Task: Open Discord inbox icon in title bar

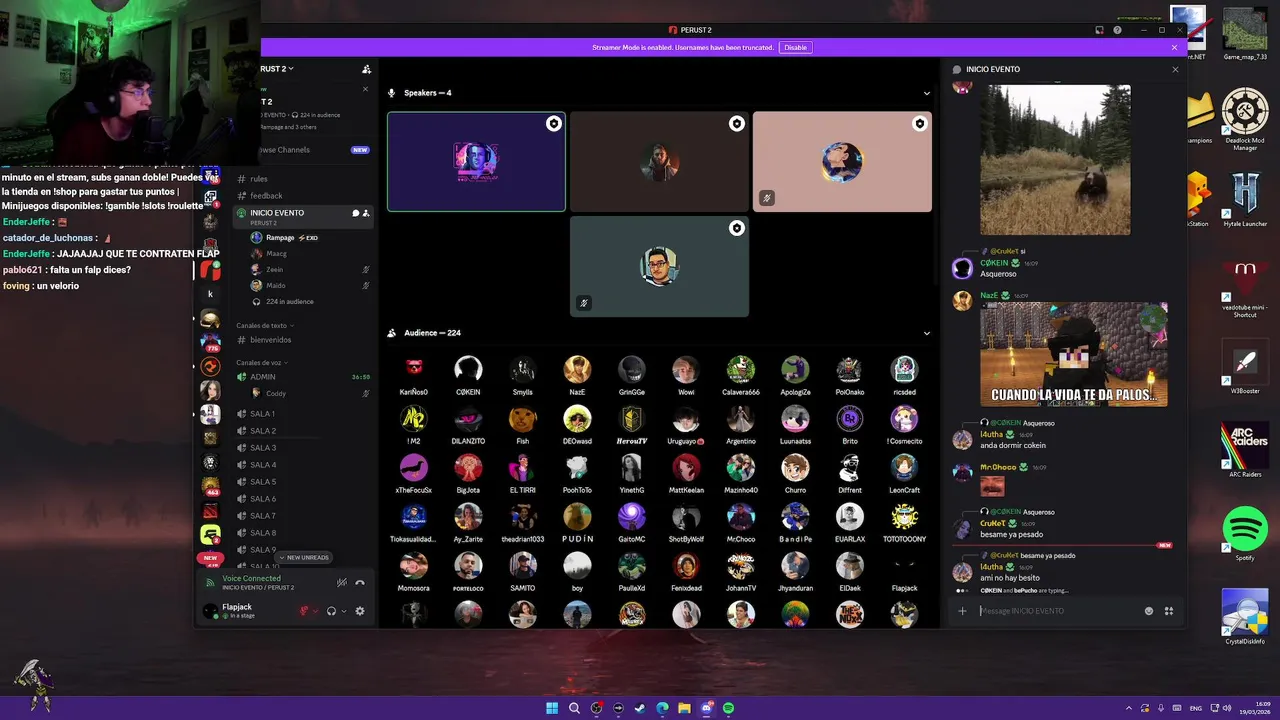Action: (1099, 30)
